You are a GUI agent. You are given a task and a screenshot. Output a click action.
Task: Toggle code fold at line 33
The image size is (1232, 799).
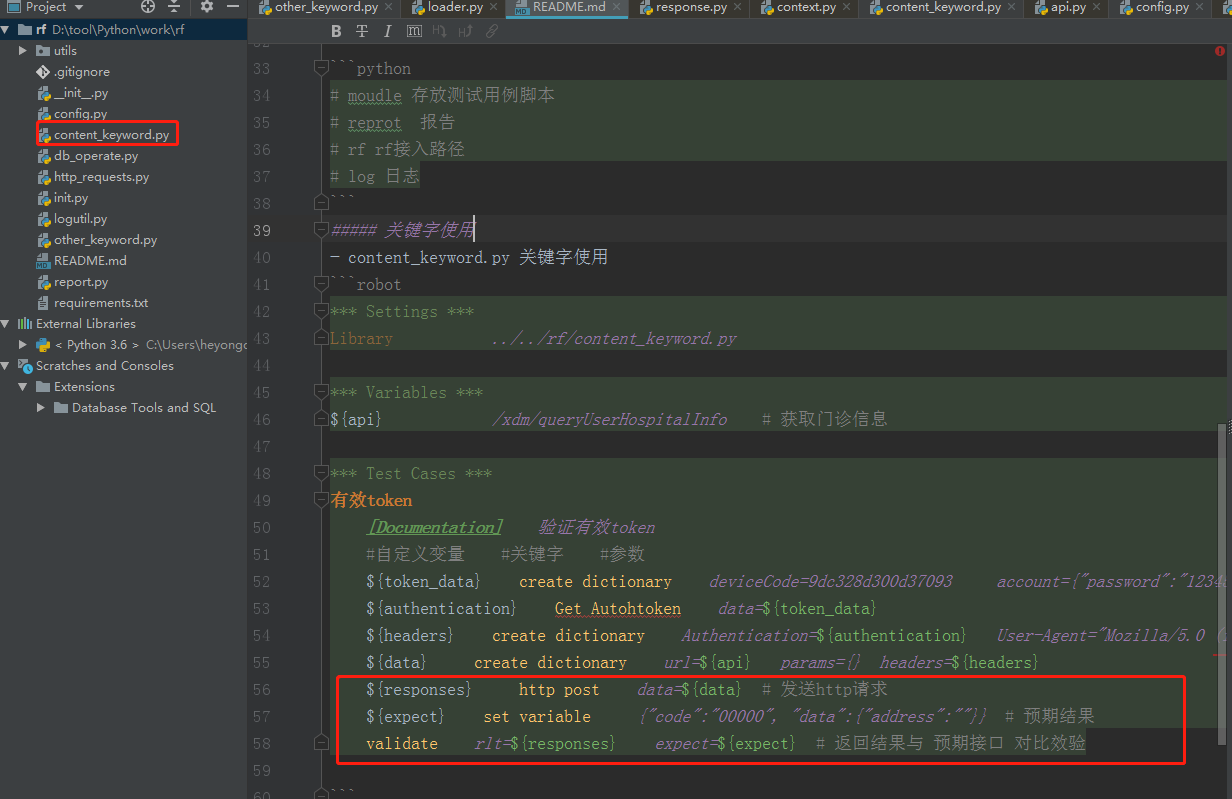click(x=321, y=69)
